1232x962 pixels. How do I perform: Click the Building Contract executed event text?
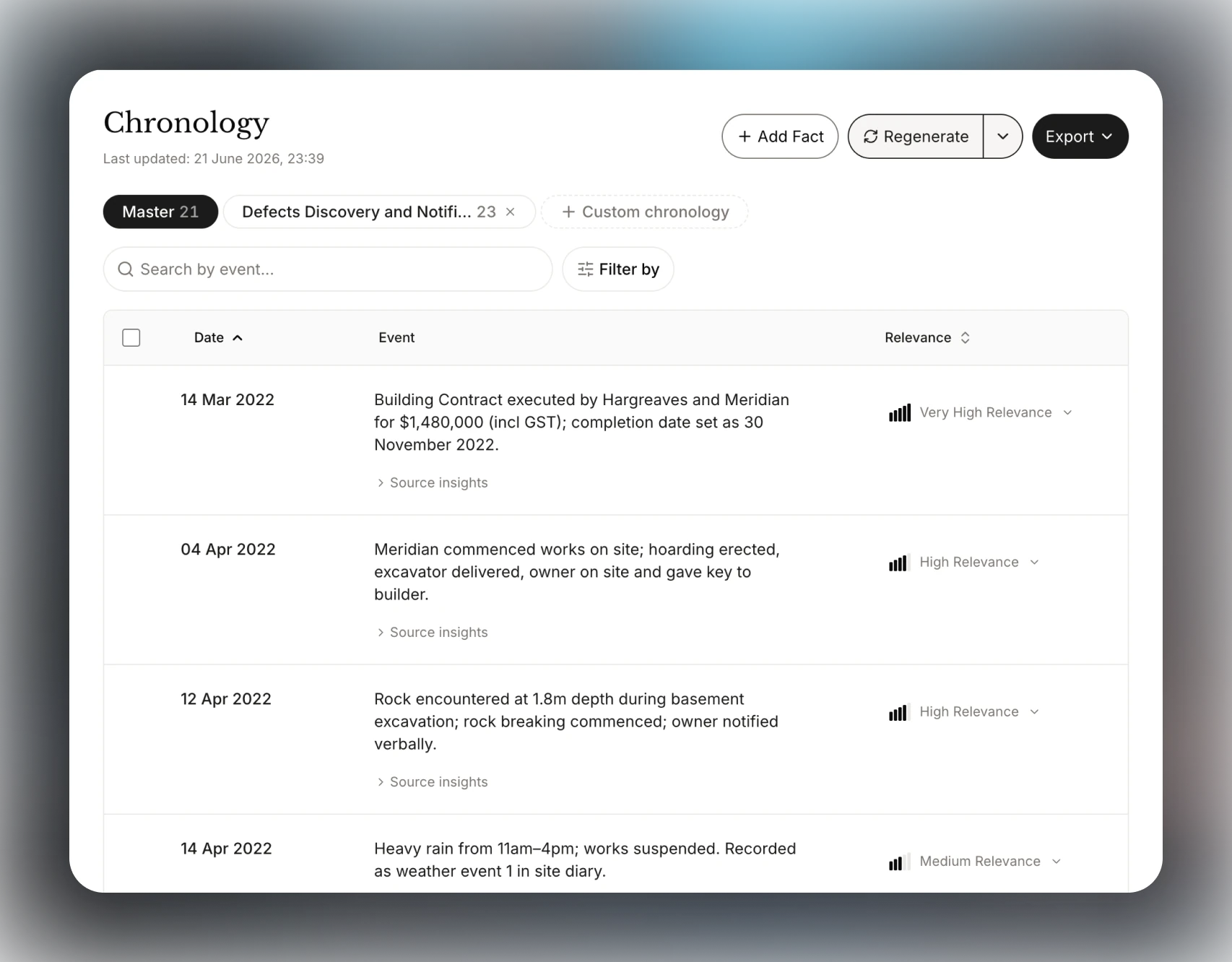pyautogui.click(x=582, y=422)
